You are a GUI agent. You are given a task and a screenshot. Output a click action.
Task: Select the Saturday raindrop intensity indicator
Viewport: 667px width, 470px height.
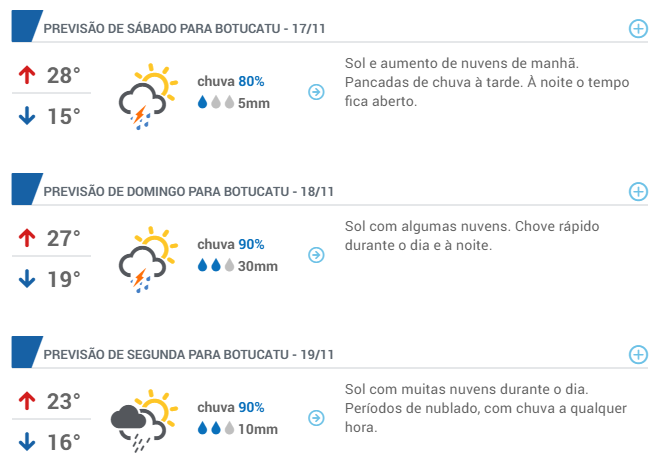[x=216, y=102]
